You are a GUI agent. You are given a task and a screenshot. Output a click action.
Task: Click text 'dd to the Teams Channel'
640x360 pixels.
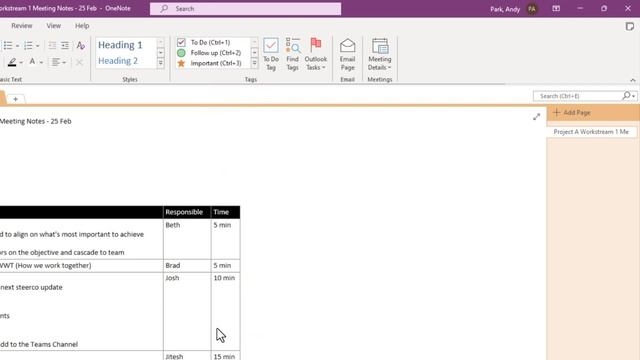(39, 344)
